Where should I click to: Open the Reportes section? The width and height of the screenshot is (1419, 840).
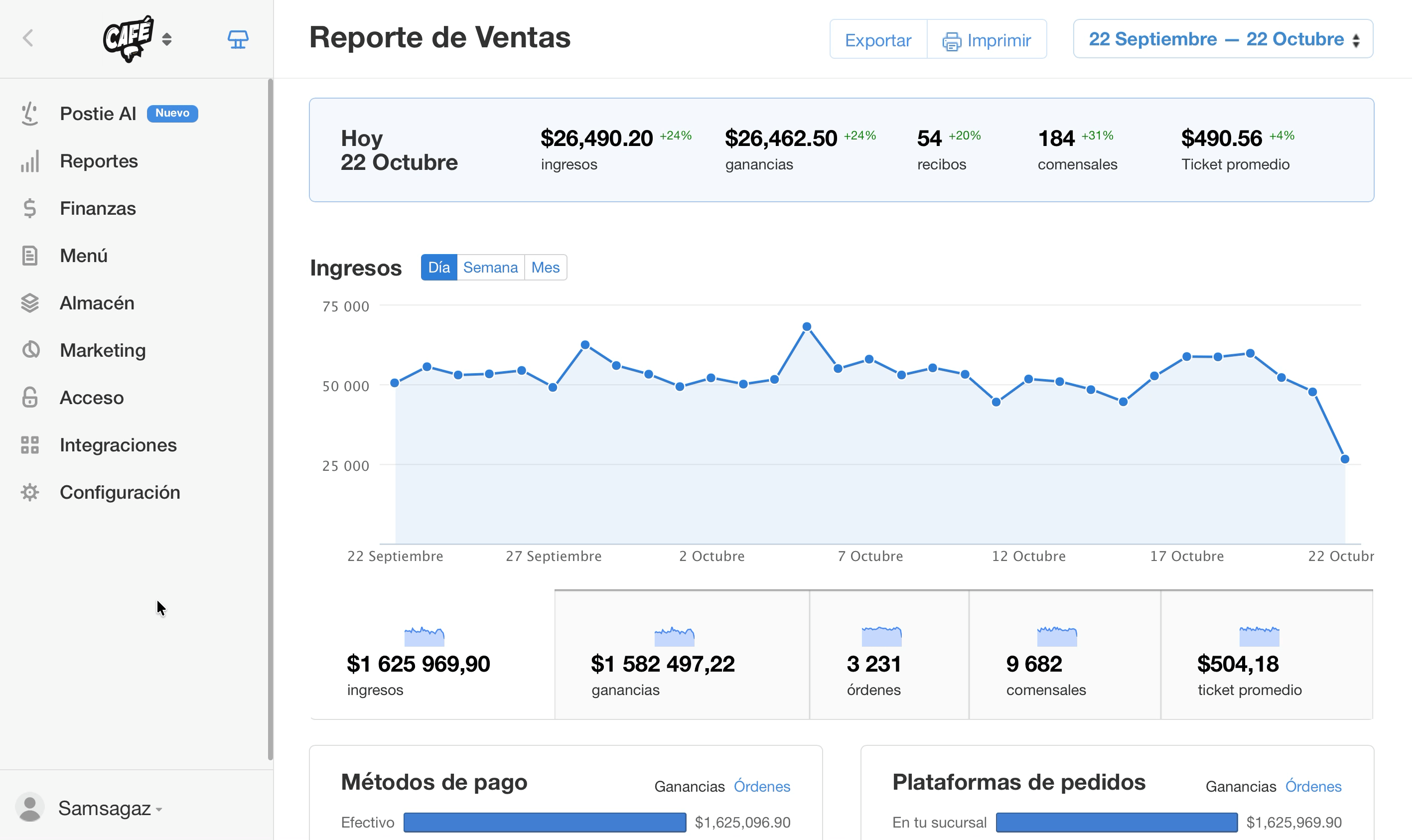pos(99,161)
